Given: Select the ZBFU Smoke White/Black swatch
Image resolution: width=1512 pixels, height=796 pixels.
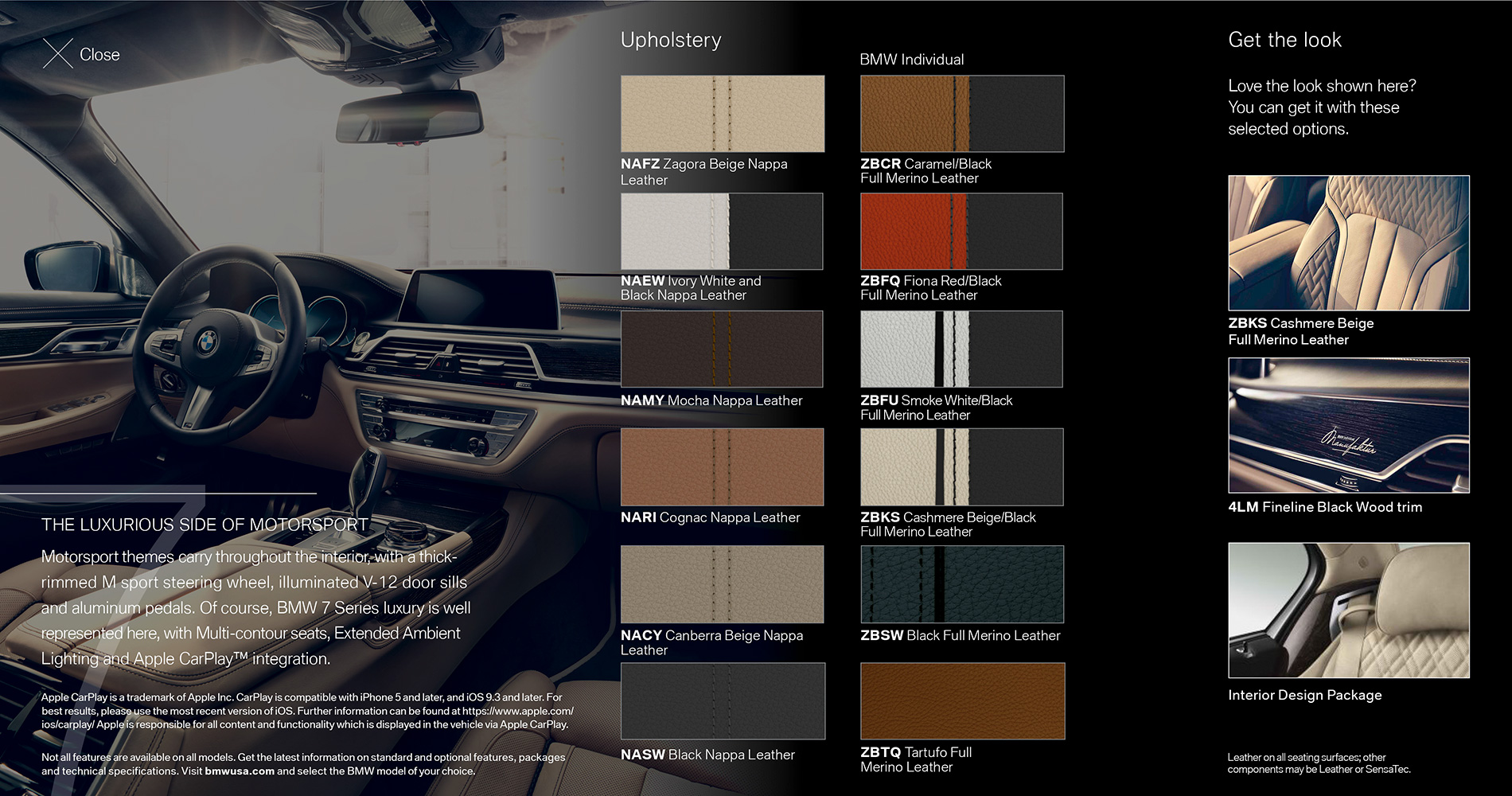Looking at the screenshot, I should coord(961,349).
